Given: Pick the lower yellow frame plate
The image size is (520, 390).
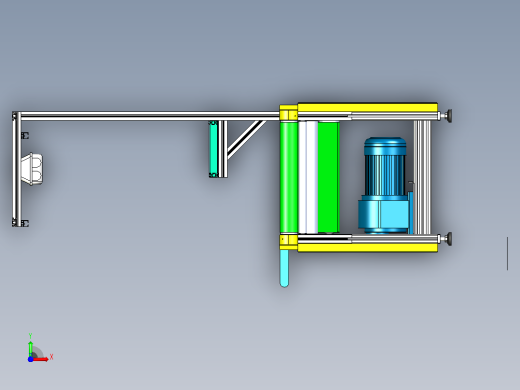Looking at the screenshot, I should click(367, 247).
